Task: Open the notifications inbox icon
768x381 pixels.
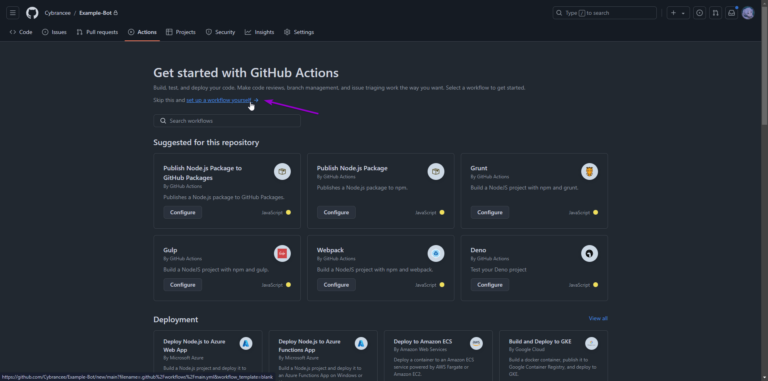Action: (731, 13)
